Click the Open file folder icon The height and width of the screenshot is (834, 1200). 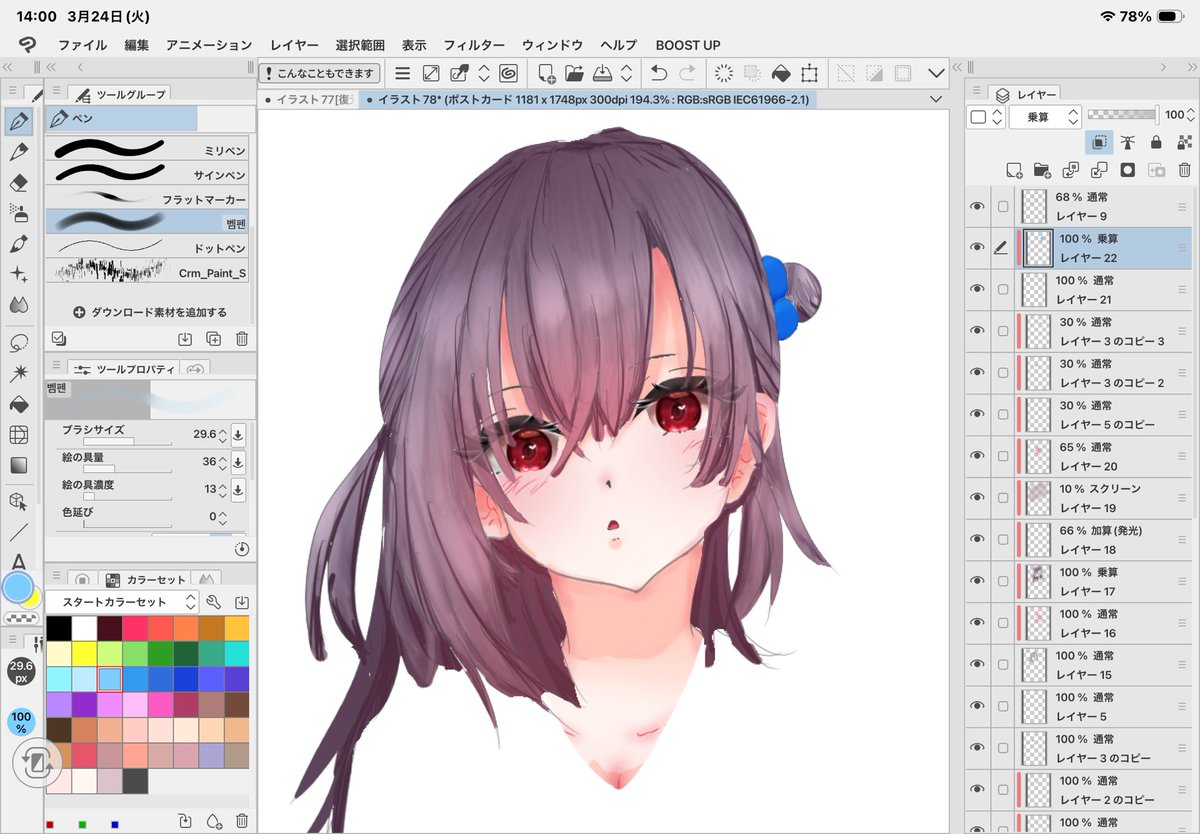pos(574,73)
